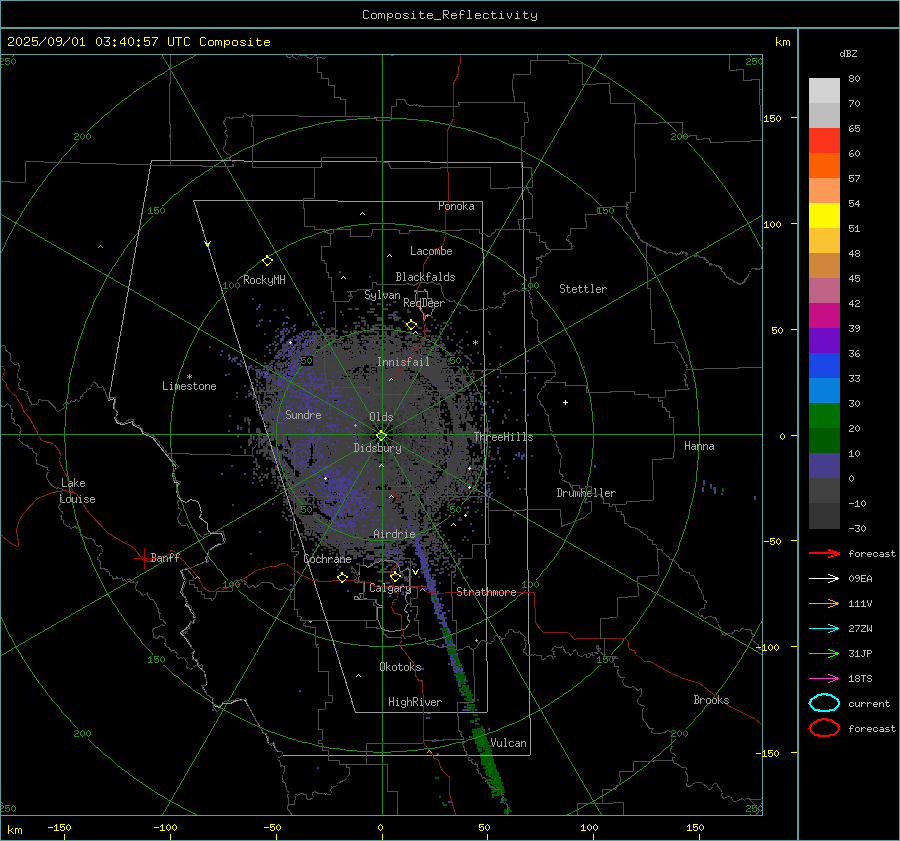The width and height of the screenshot is (900, 841).
Task: Select the Hanna label
Action: [699, 446]
